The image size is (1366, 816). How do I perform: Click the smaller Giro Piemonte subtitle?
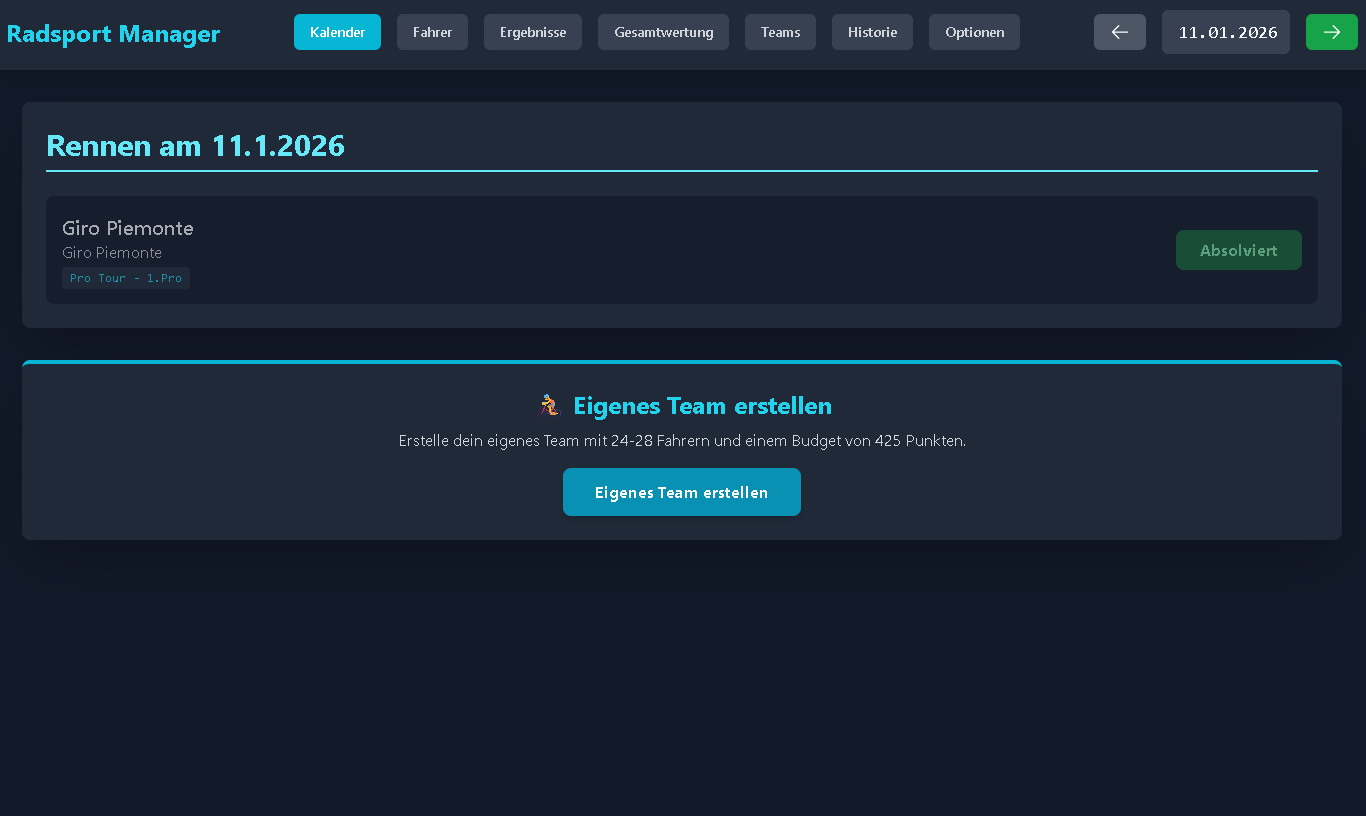112,253
